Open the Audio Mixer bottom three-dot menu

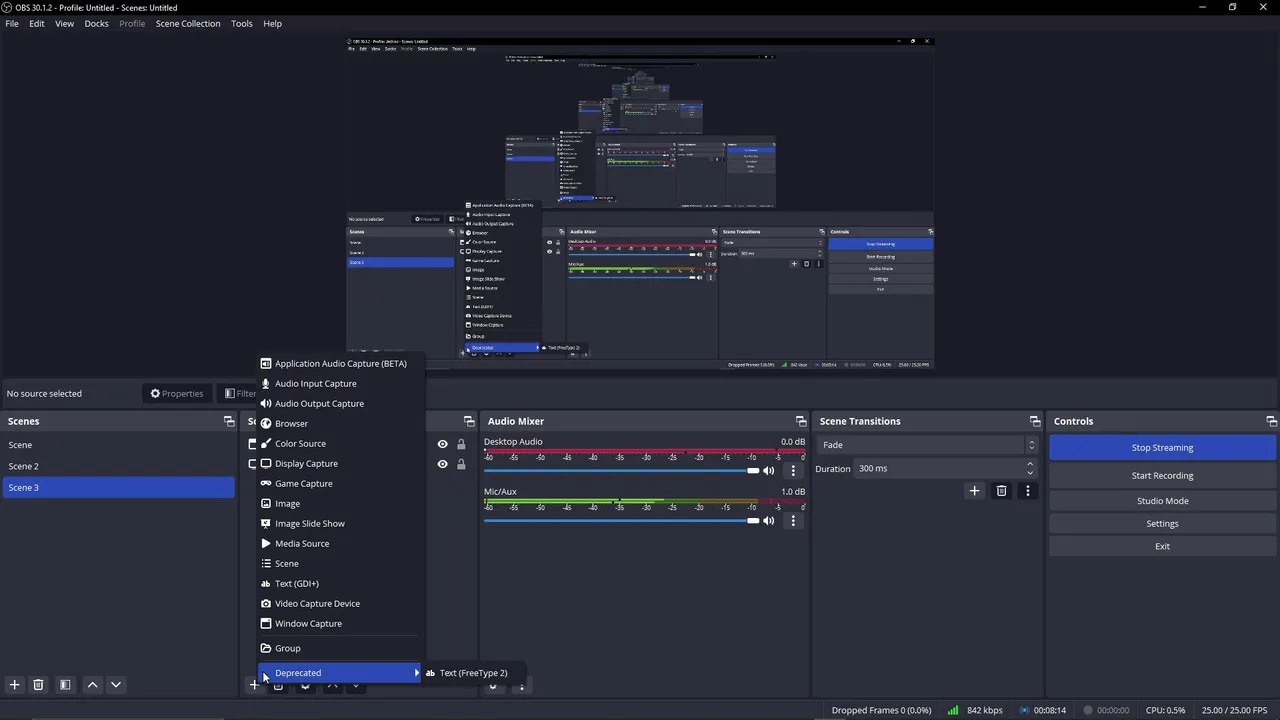coord(521,685)
